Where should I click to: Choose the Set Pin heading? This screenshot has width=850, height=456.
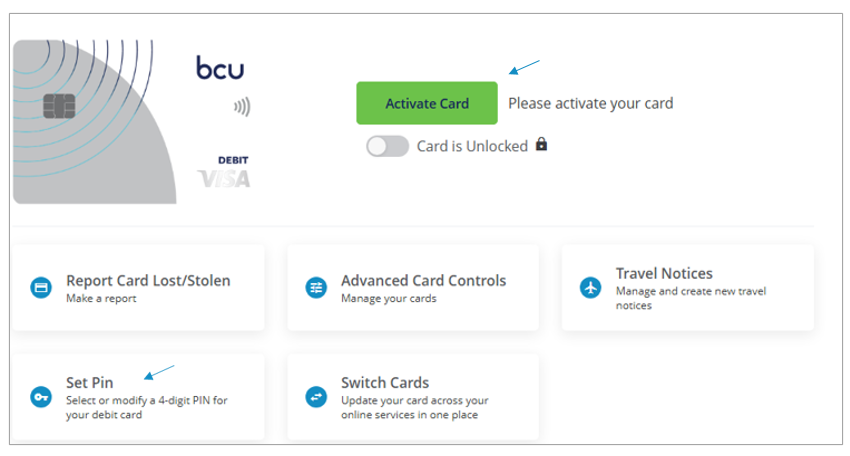(89, 382)
